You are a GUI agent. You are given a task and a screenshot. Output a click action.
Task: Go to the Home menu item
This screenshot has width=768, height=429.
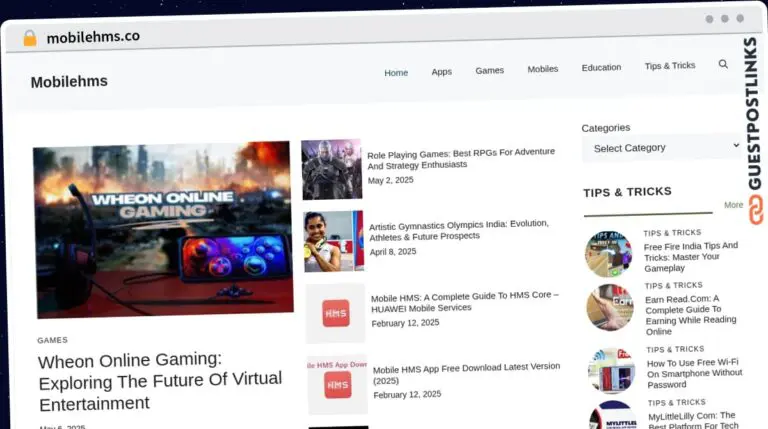396,73
